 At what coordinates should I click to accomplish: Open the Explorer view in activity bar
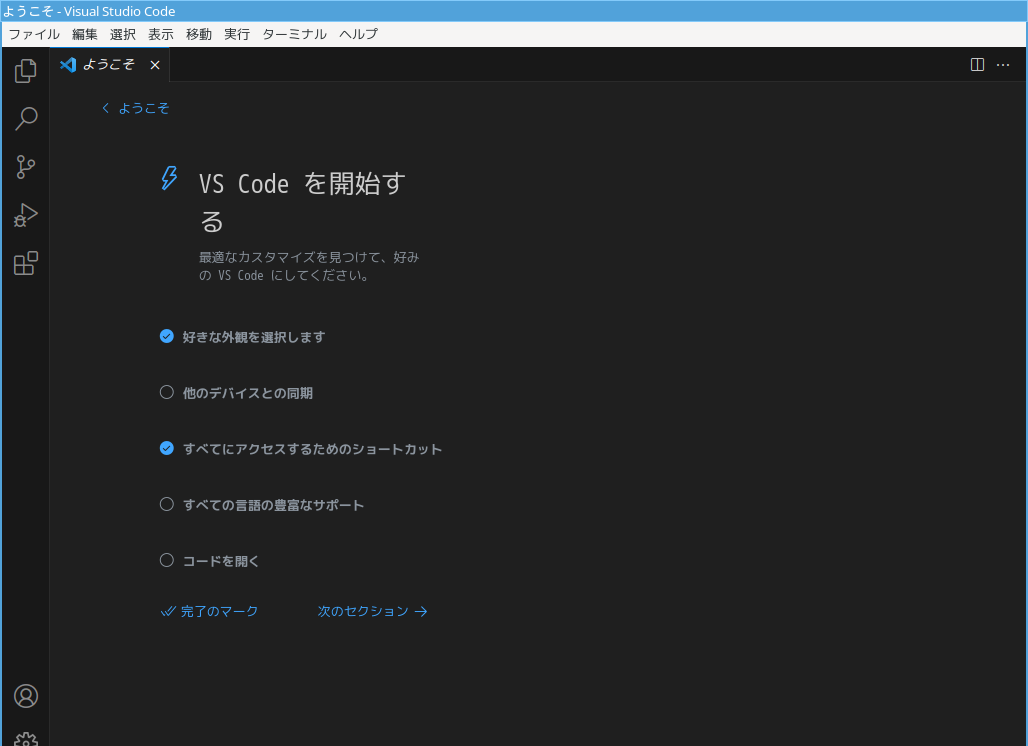26,71
